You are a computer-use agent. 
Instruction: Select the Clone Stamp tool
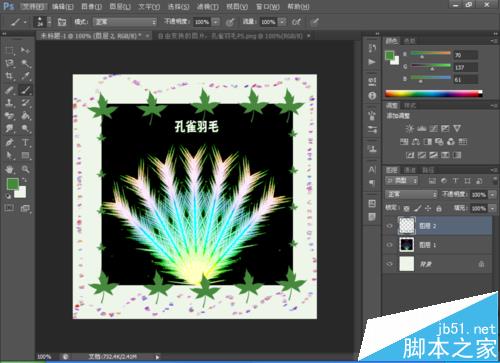coord(9,103)
